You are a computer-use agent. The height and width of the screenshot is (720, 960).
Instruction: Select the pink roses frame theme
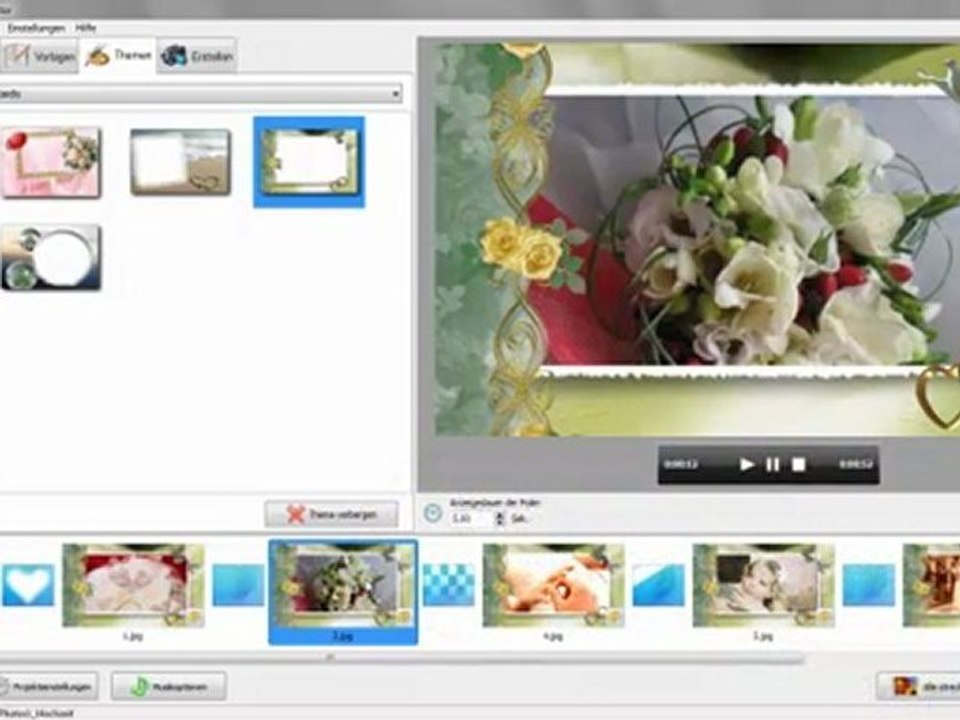tap(51, 162)
